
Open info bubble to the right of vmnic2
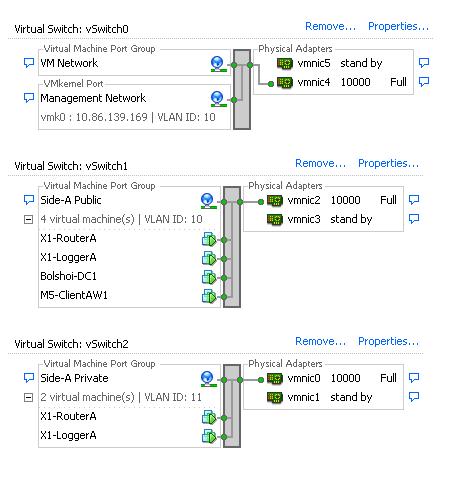coord(414,200)
